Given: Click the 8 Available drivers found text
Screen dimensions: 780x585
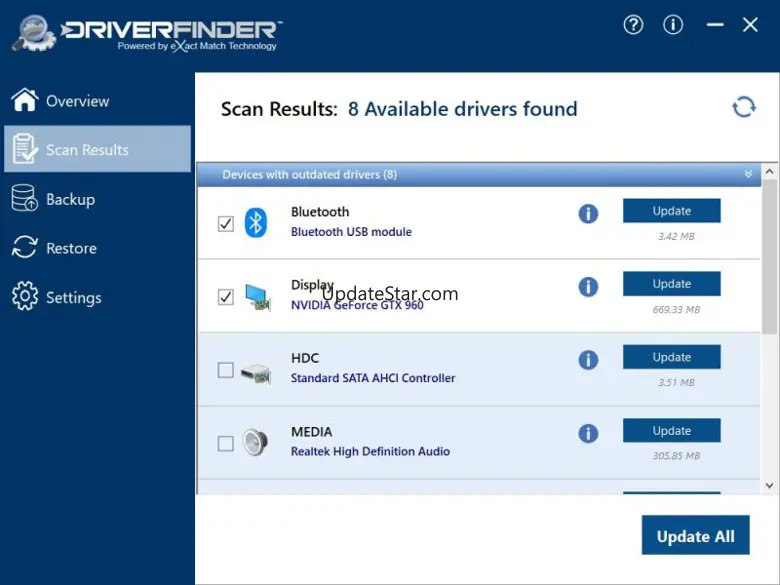Looking at the screenshot, I should (463, 109).
